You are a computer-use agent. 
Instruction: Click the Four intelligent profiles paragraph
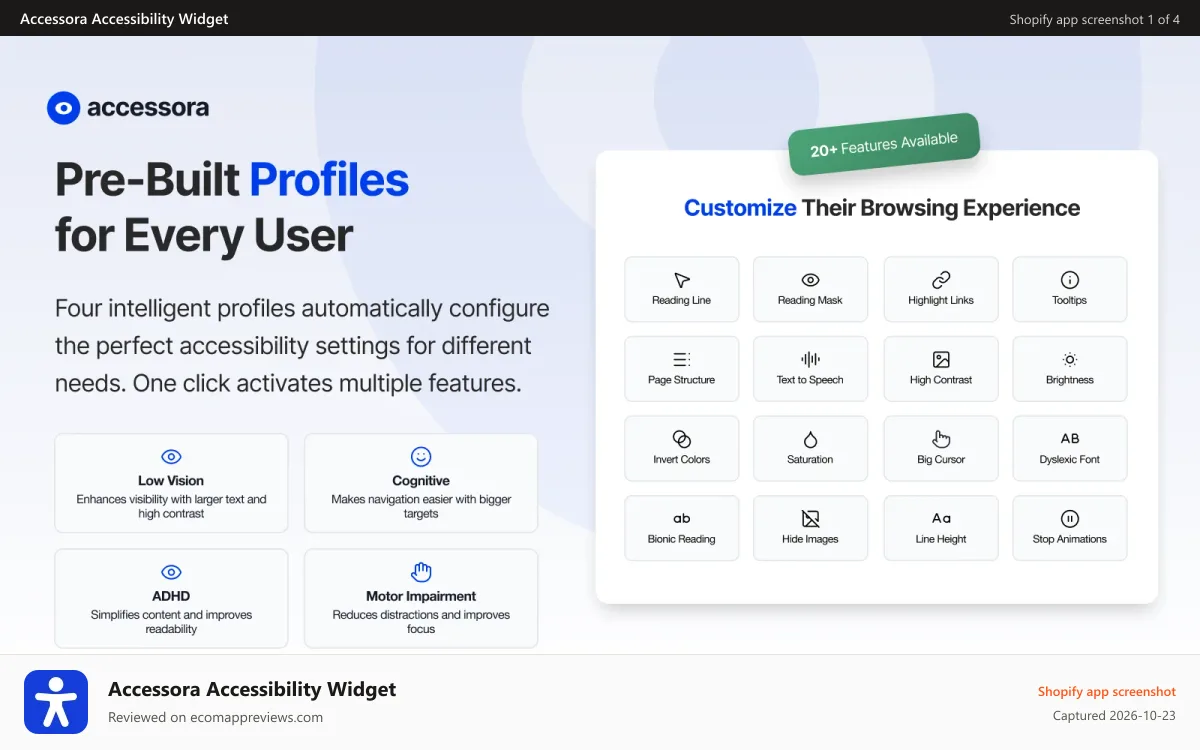click(302, 345)
